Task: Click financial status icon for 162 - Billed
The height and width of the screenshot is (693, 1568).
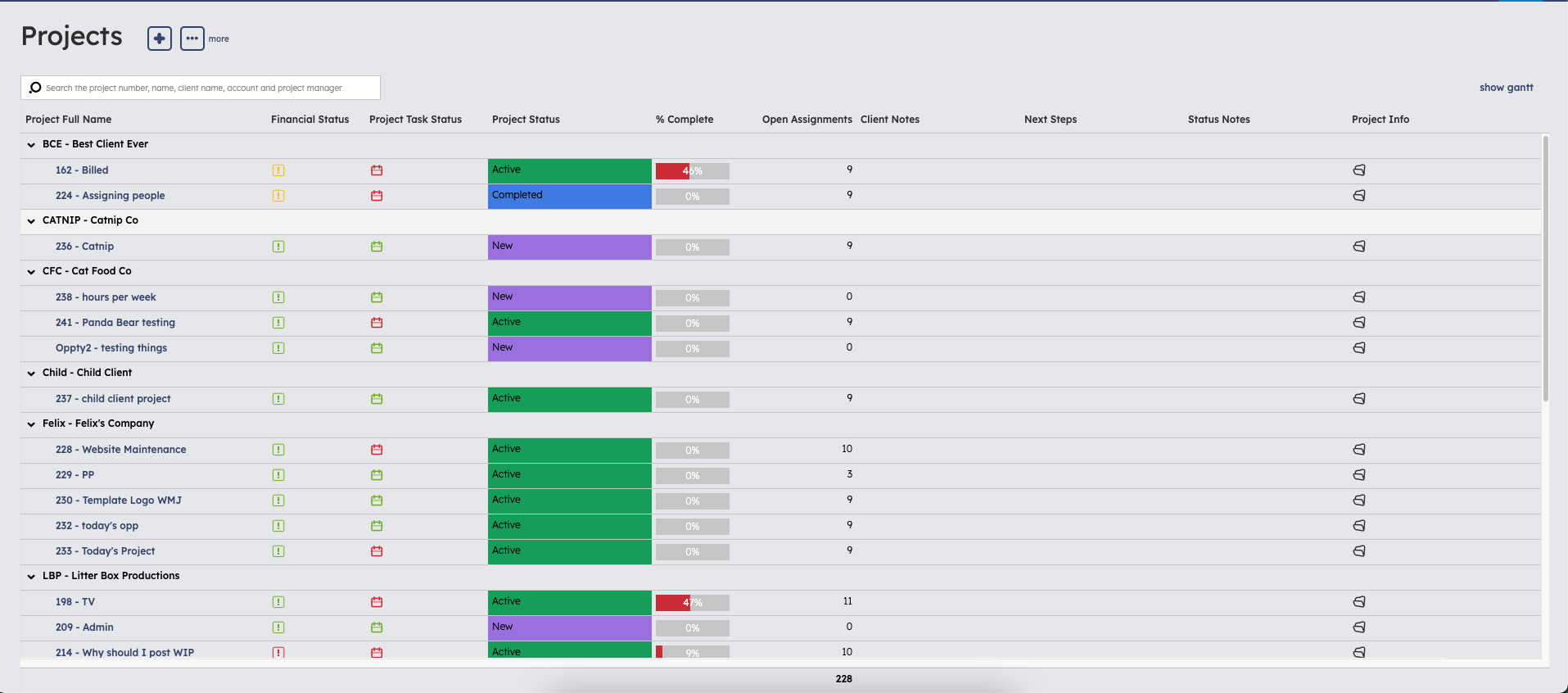Action: (278, 170)
